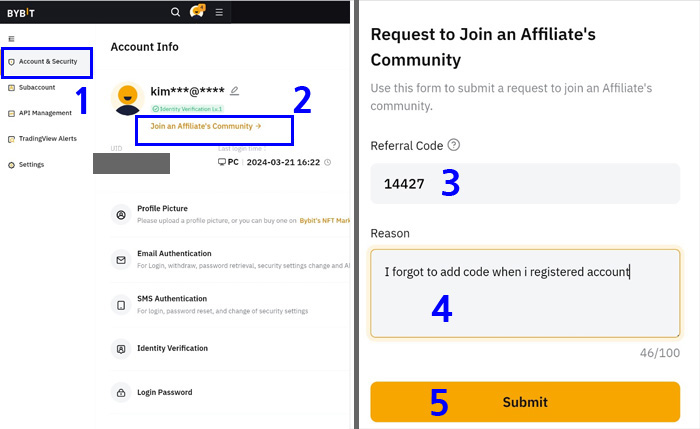Click Join an Affiliate's Community link
The height and width of the screenshot is (429, 700).
(x=206, y=126)
